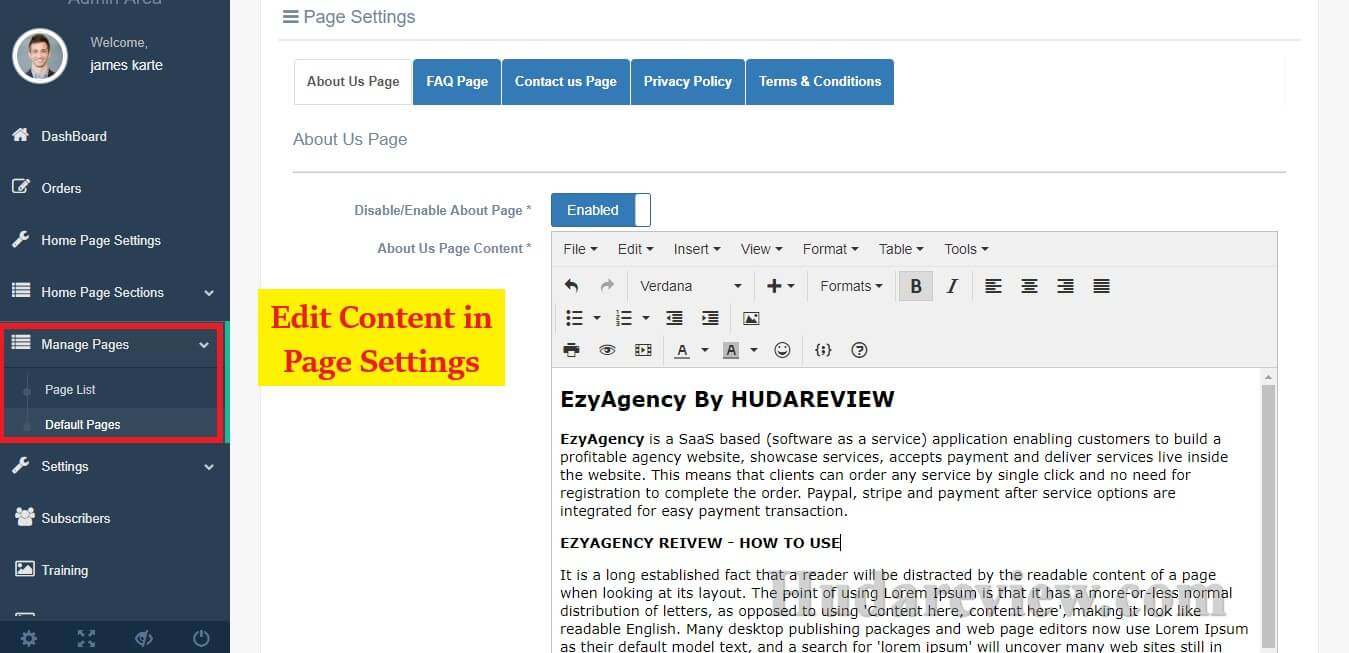The image size is (1349, 653).
Task: Switch to Contact us Page tab
Action: 566,82
